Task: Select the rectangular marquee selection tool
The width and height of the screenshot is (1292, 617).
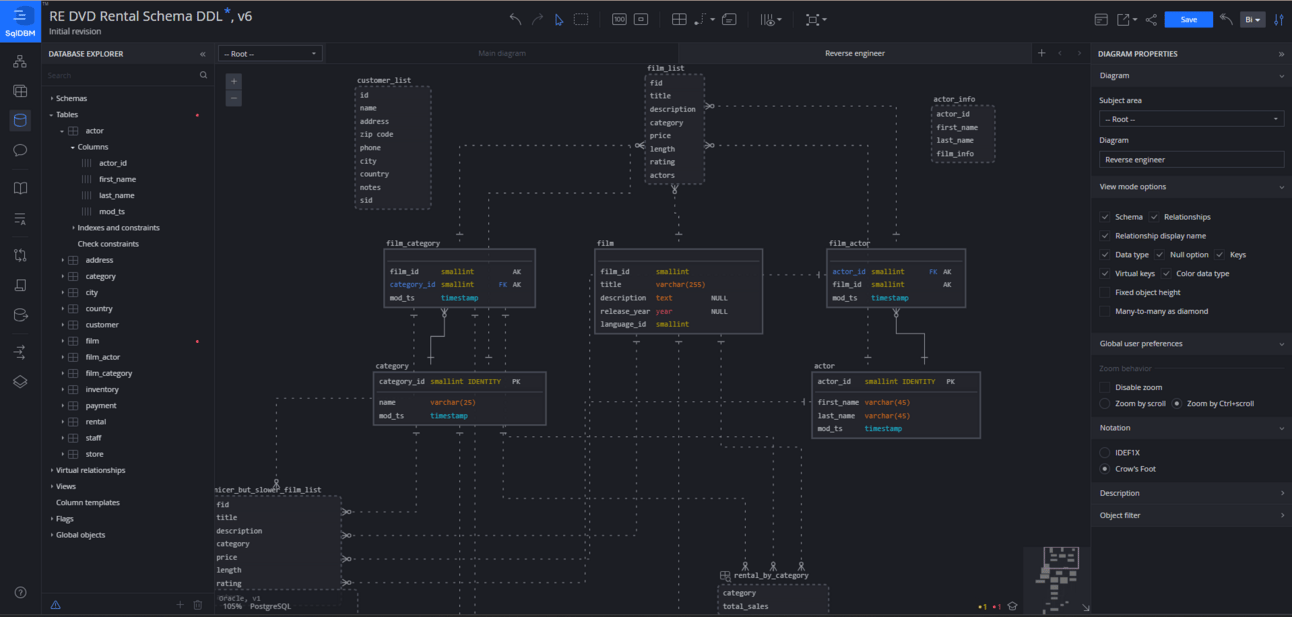Action: (581, 19)
